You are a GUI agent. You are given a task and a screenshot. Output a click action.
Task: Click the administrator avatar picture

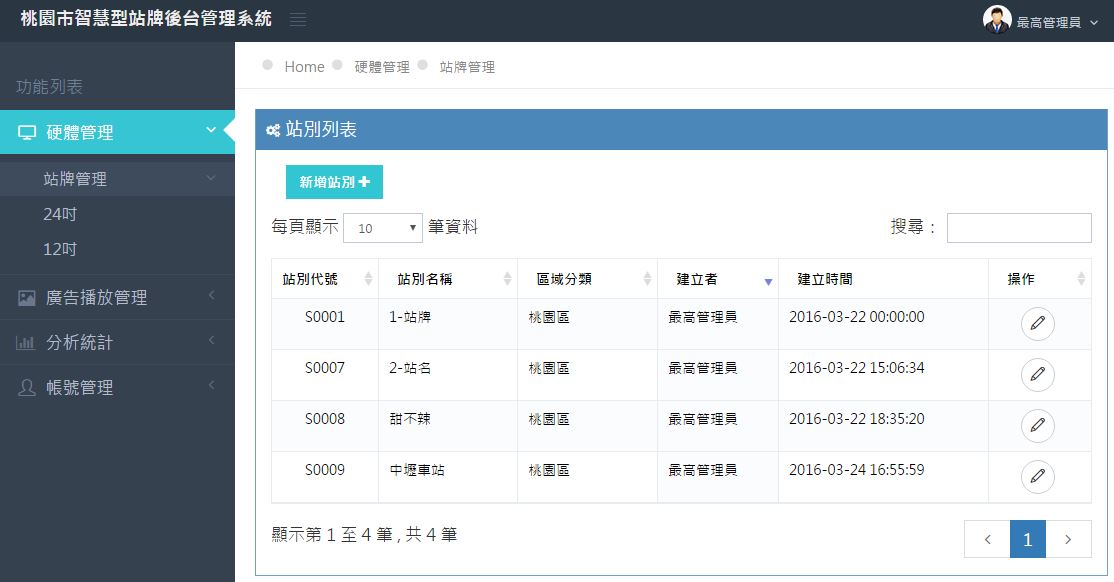997,20
